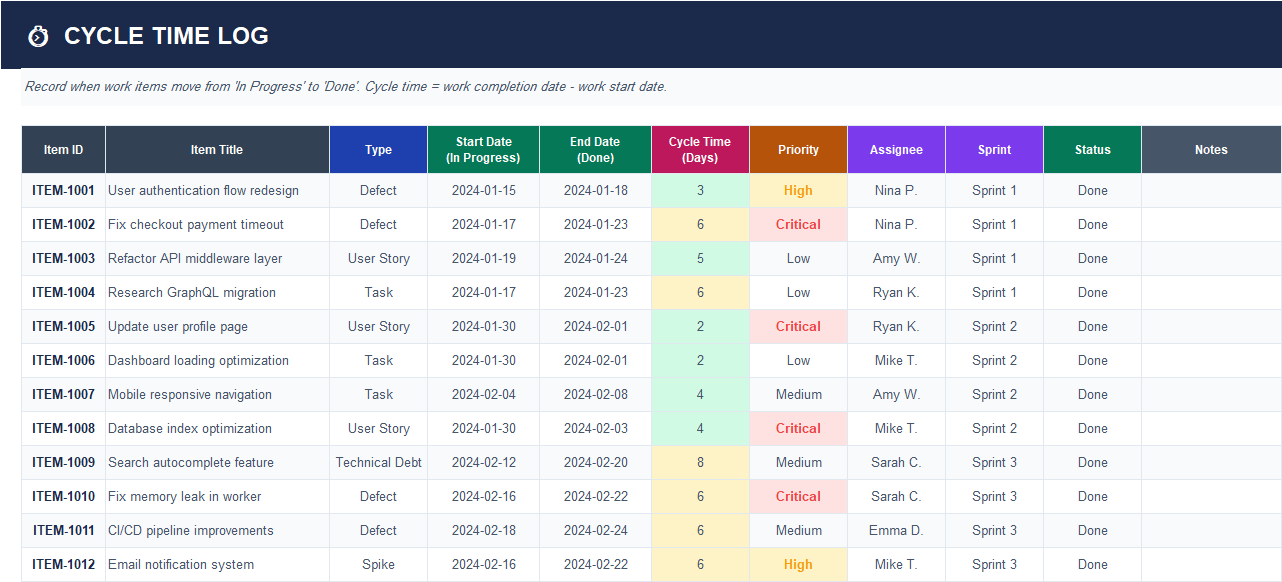Select the 'Nina P.' assignee cell
The width and height of the screenshot is (1282, 582).
[895, 190]
